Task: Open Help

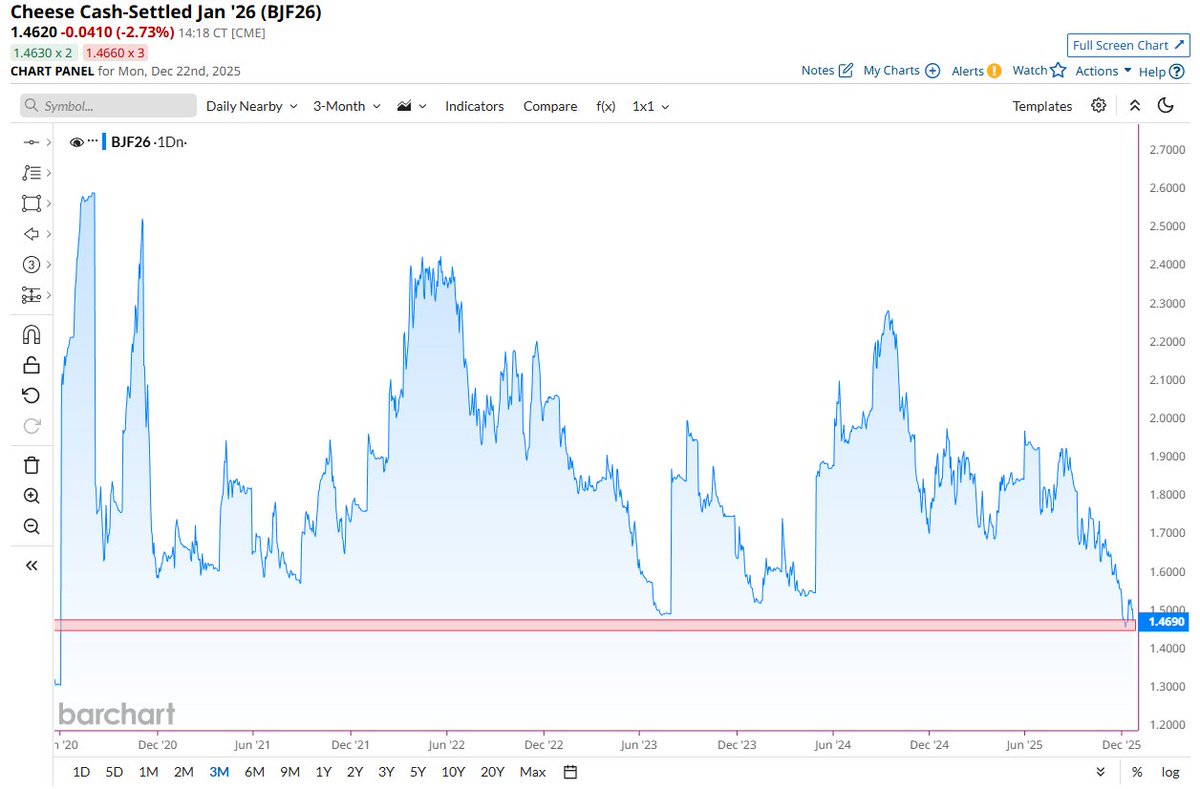Action: click(x=1162, y=71)
